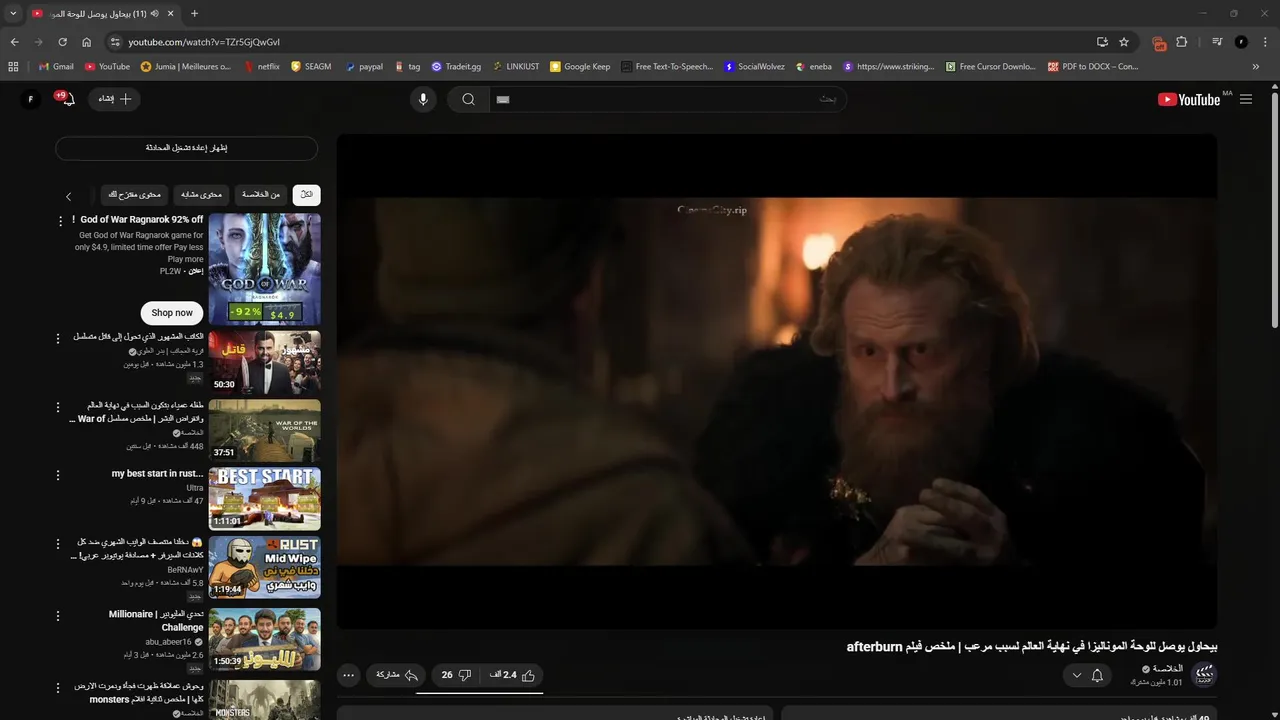
Task: Open Chrome three-dot menu
Action: 1265,42
